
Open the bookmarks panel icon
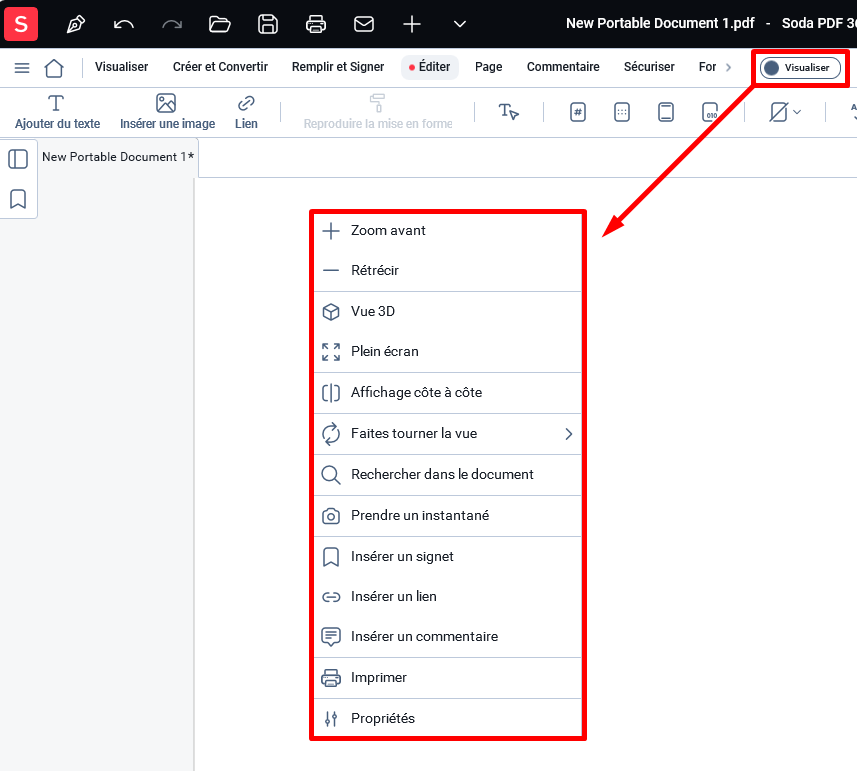(x=18, y=199)
